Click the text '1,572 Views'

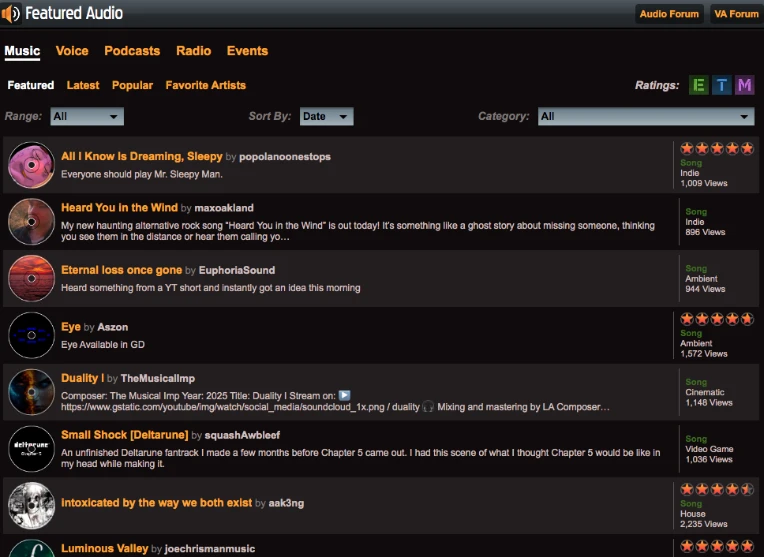coord(704,354)
